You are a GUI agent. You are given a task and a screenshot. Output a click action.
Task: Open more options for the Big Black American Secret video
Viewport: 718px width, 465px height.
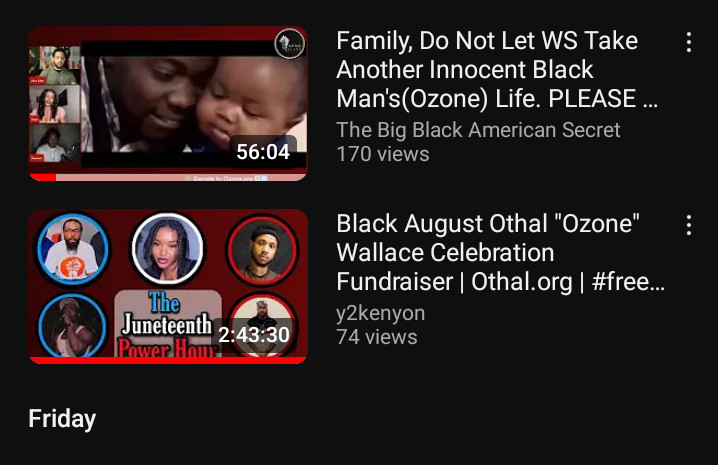[689, 42]
